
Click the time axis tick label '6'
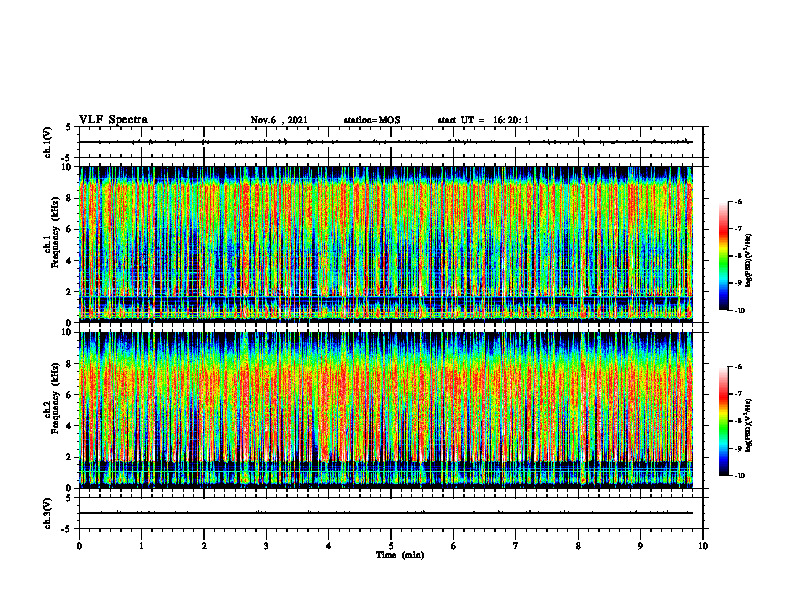454,546
